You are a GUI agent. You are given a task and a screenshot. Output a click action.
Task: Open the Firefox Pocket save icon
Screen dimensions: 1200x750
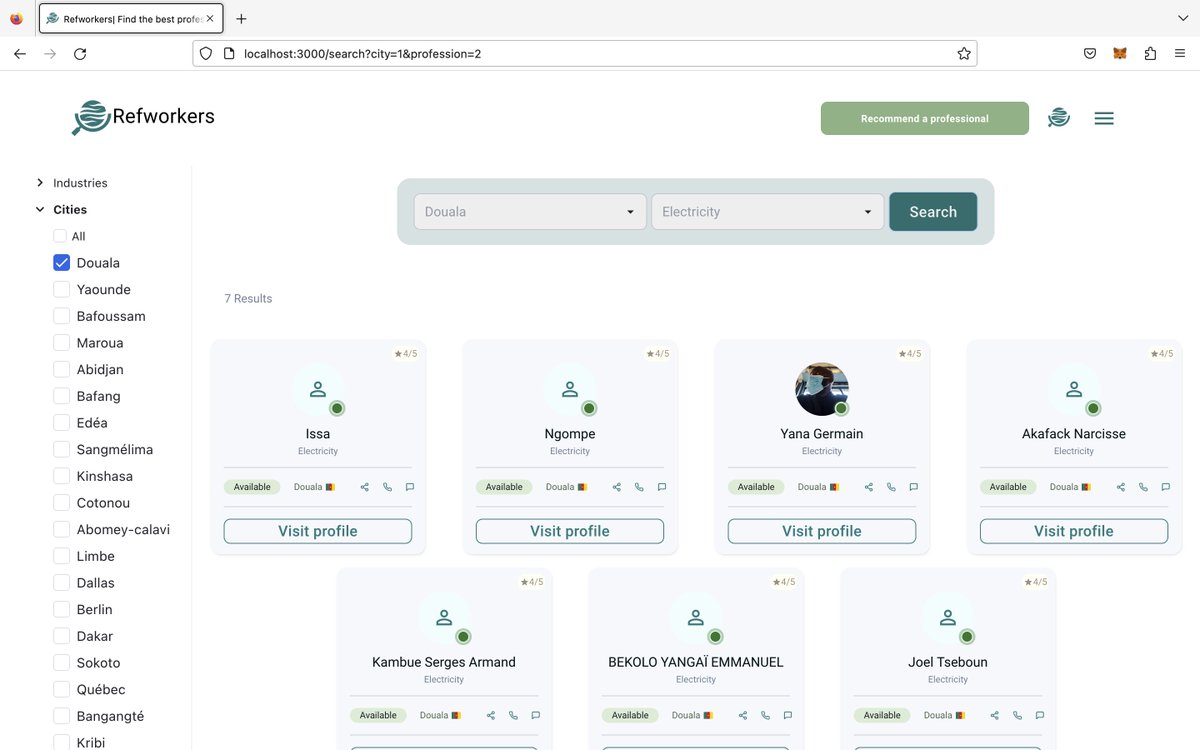1090,54
